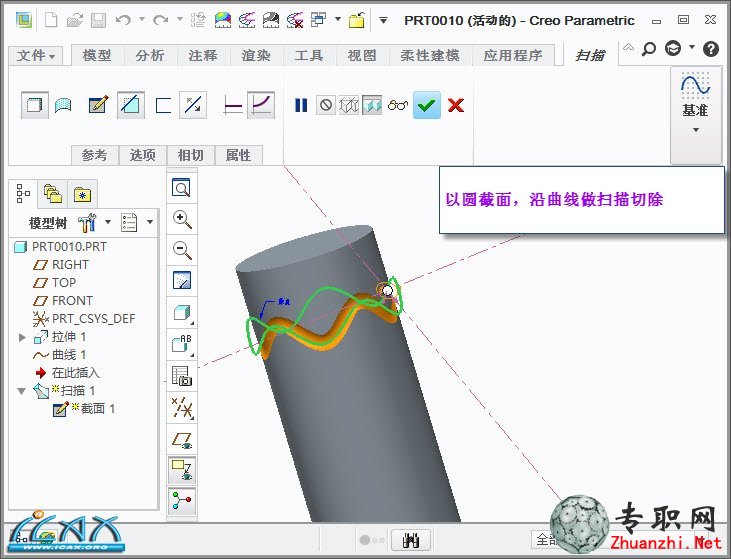This screenshot has height=559, width=731.
Task: Collapse the ribbon with the up arrow
Action: tap(628, 47)
